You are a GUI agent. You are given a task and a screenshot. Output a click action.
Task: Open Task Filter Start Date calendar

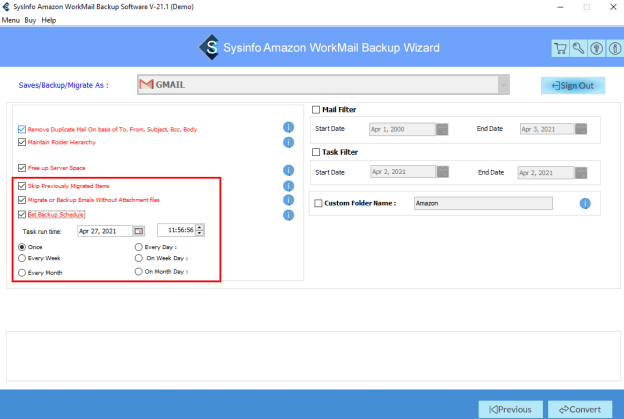click(x=443, y=172)
